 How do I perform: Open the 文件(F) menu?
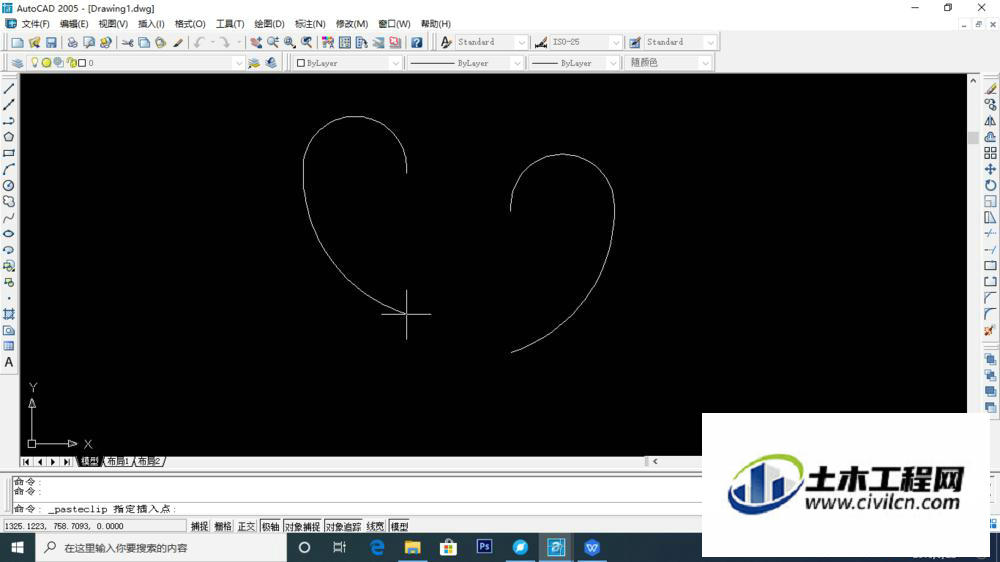coord(35,24)
